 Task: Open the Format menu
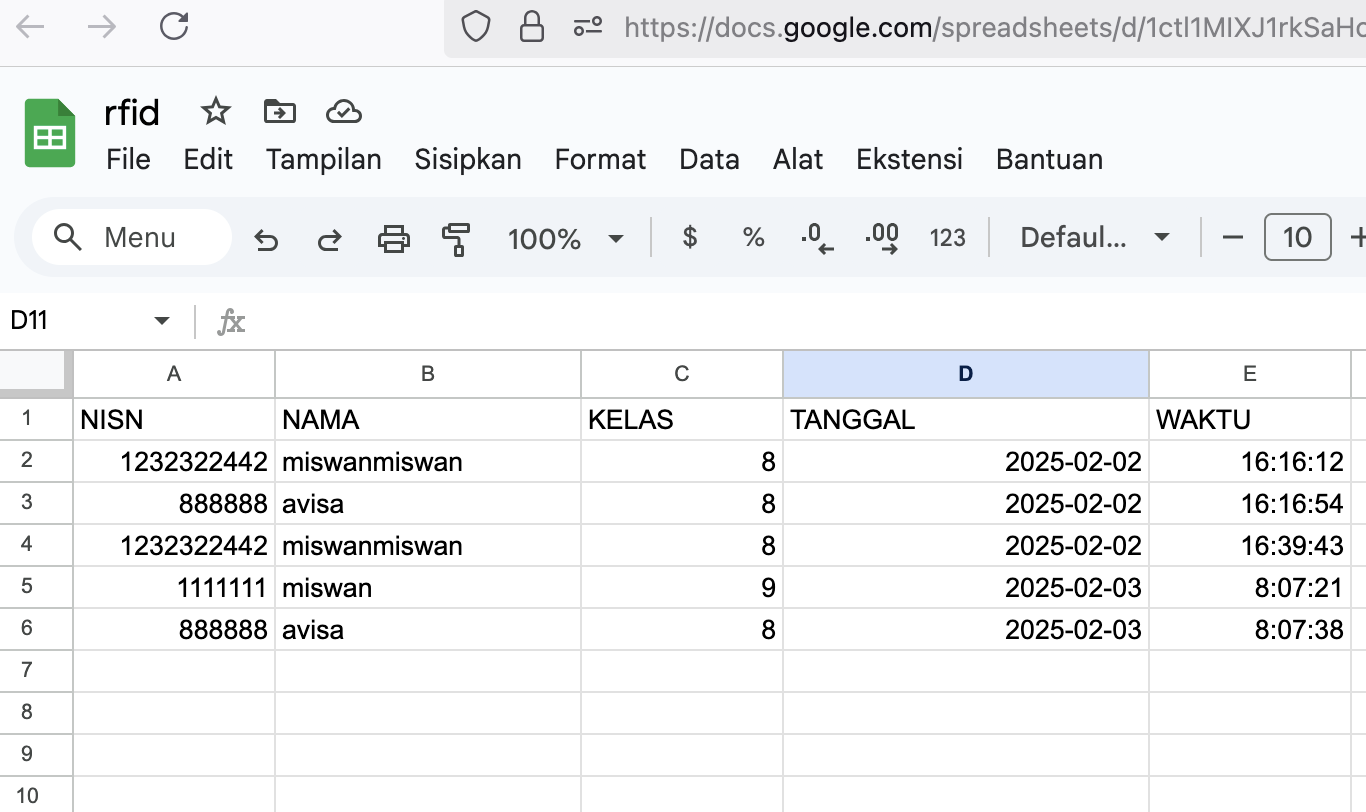click(x=600, y=159)
